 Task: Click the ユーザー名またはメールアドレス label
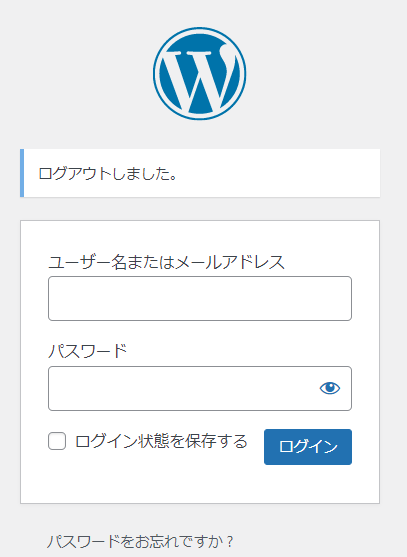coord(166,262)
